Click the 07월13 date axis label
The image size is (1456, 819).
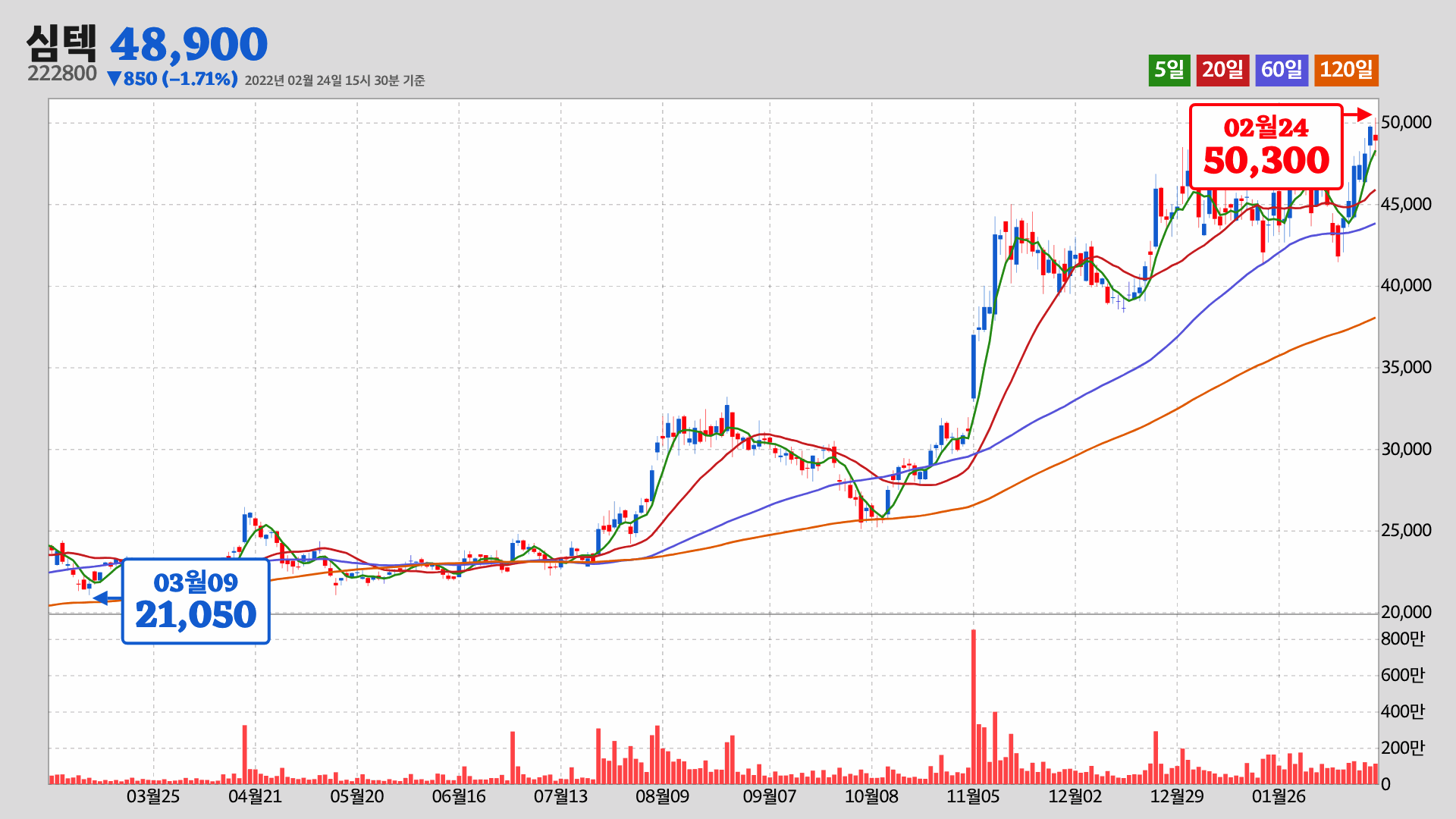pos(560,797)
